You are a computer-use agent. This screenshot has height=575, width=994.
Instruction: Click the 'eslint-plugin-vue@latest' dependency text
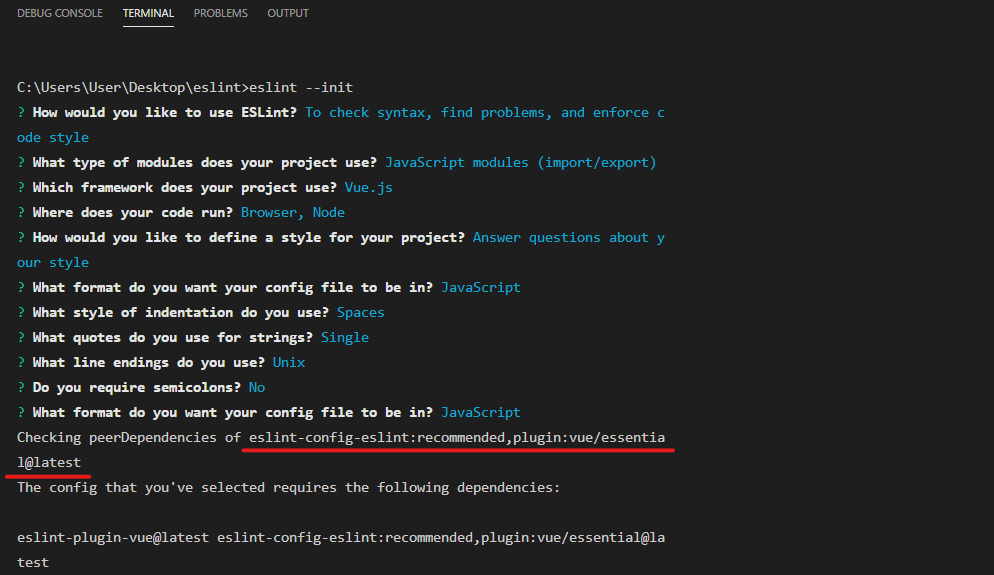(x=113, y=538)
